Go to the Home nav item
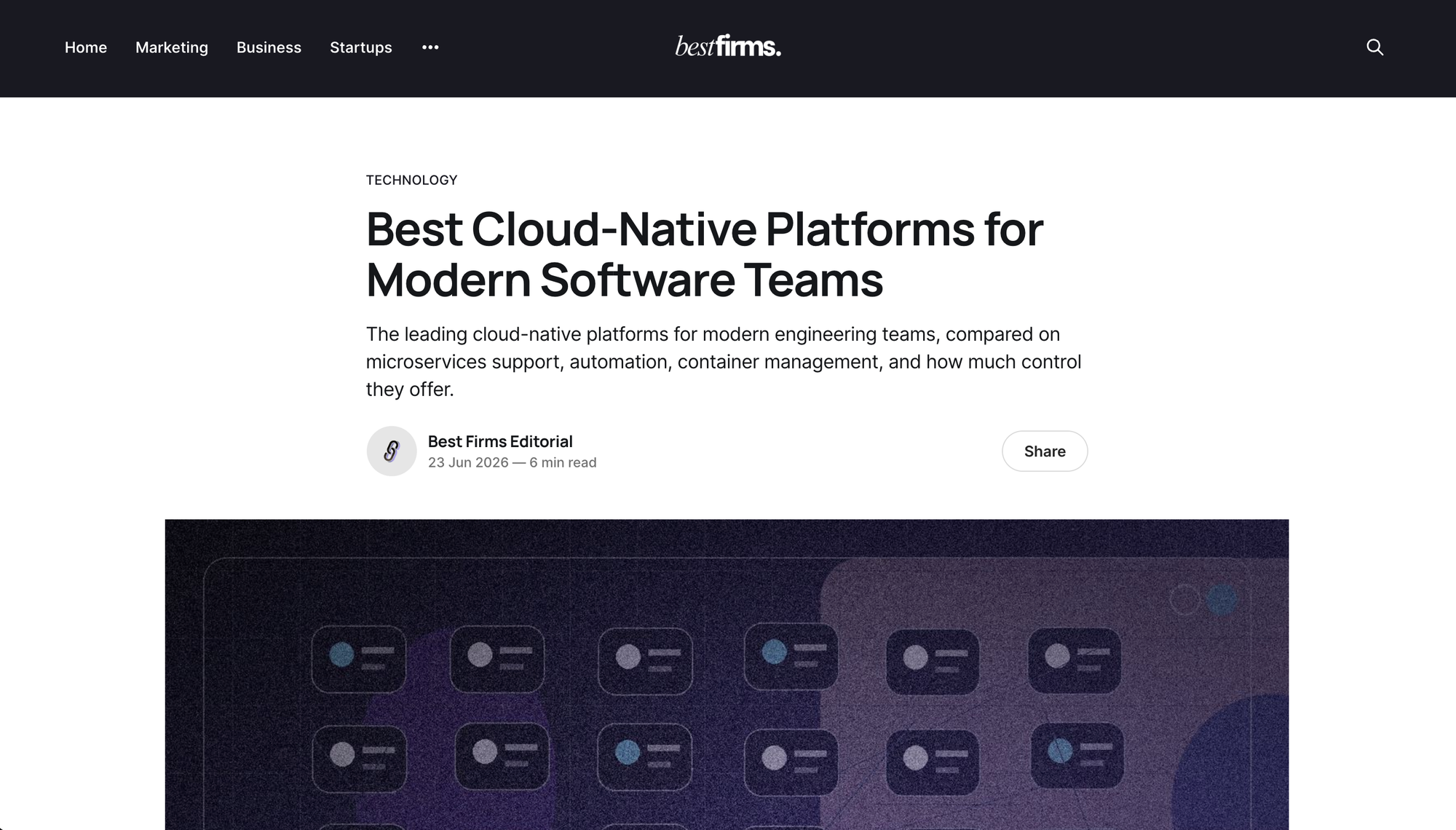The width and height of the screenshot is (1456, 830). (86, 47)
